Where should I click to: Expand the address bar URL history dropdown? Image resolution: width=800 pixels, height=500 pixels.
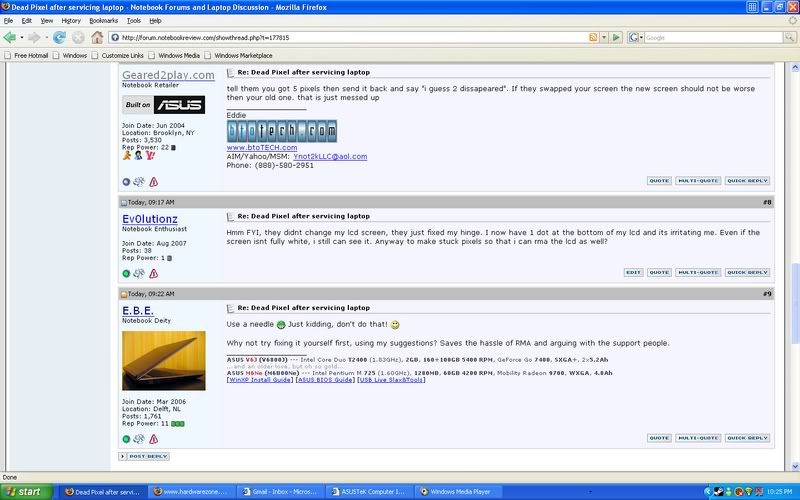tap(604, 37)
